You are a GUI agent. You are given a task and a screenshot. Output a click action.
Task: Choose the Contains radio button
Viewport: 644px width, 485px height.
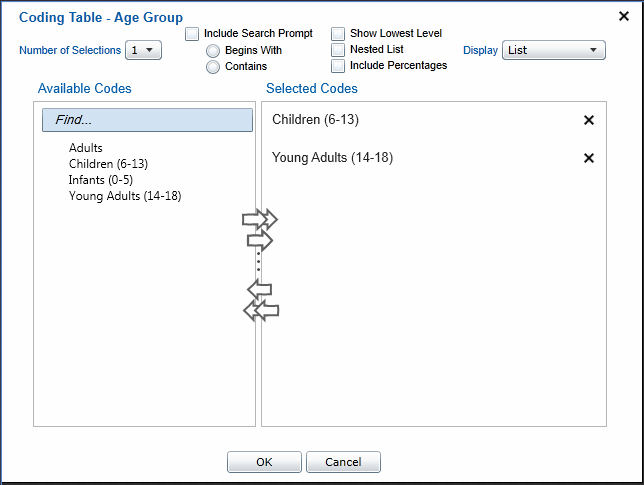213,67
